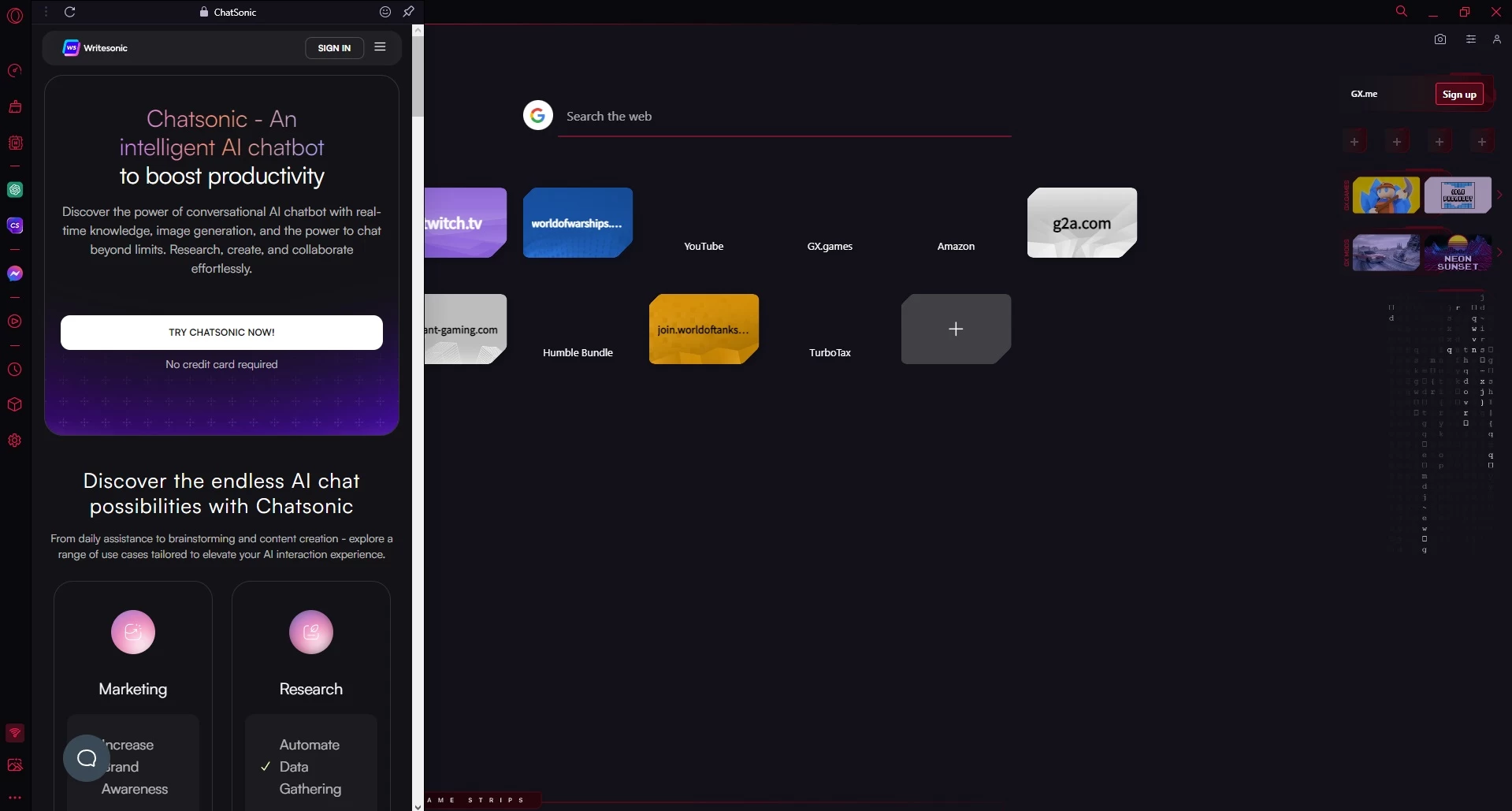Open GX Control speedometer icon in sidebar
1512x811 pixels.
[x=14, y=71]
